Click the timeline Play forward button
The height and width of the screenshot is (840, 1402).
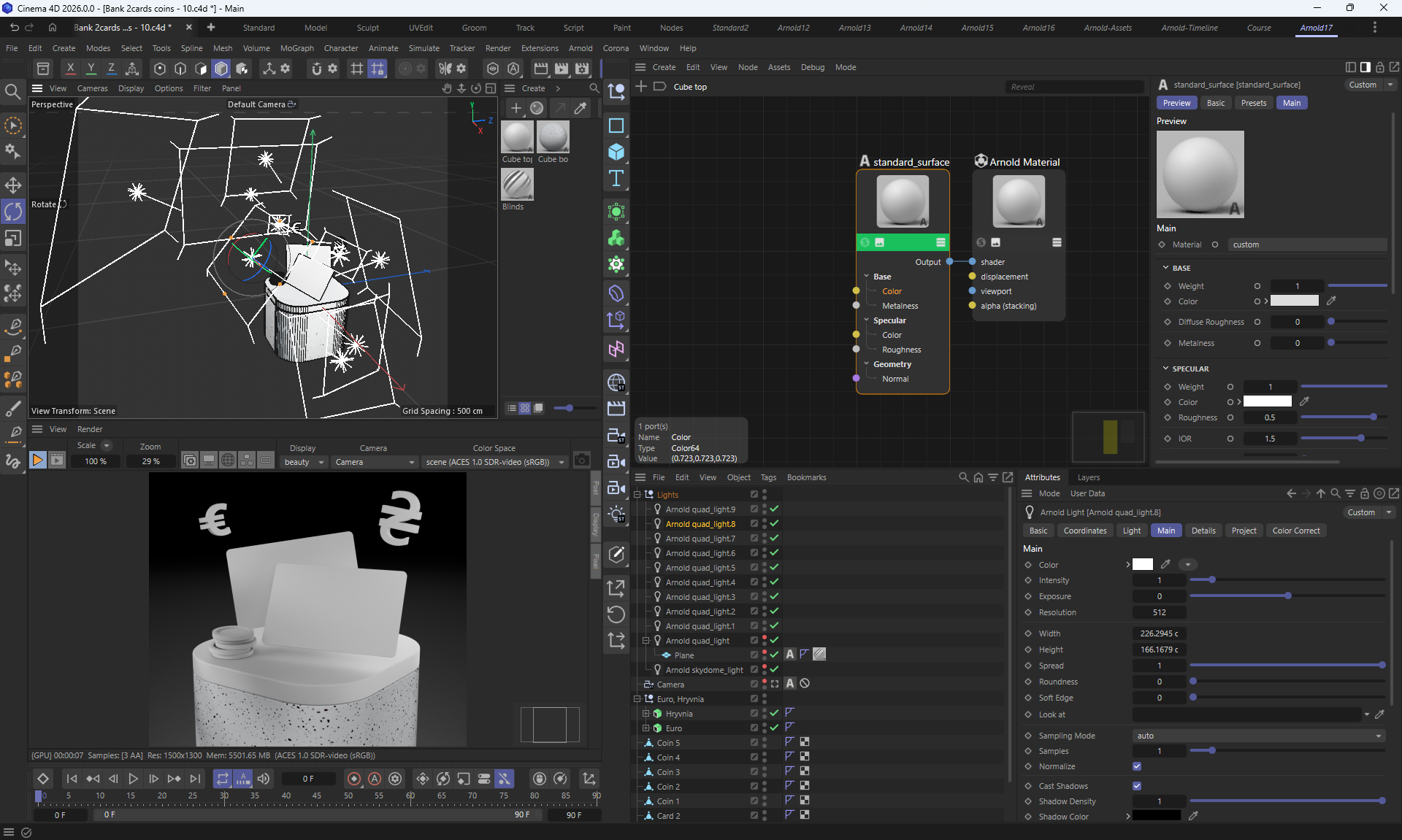pyautogui.click(x=133, y=779)
